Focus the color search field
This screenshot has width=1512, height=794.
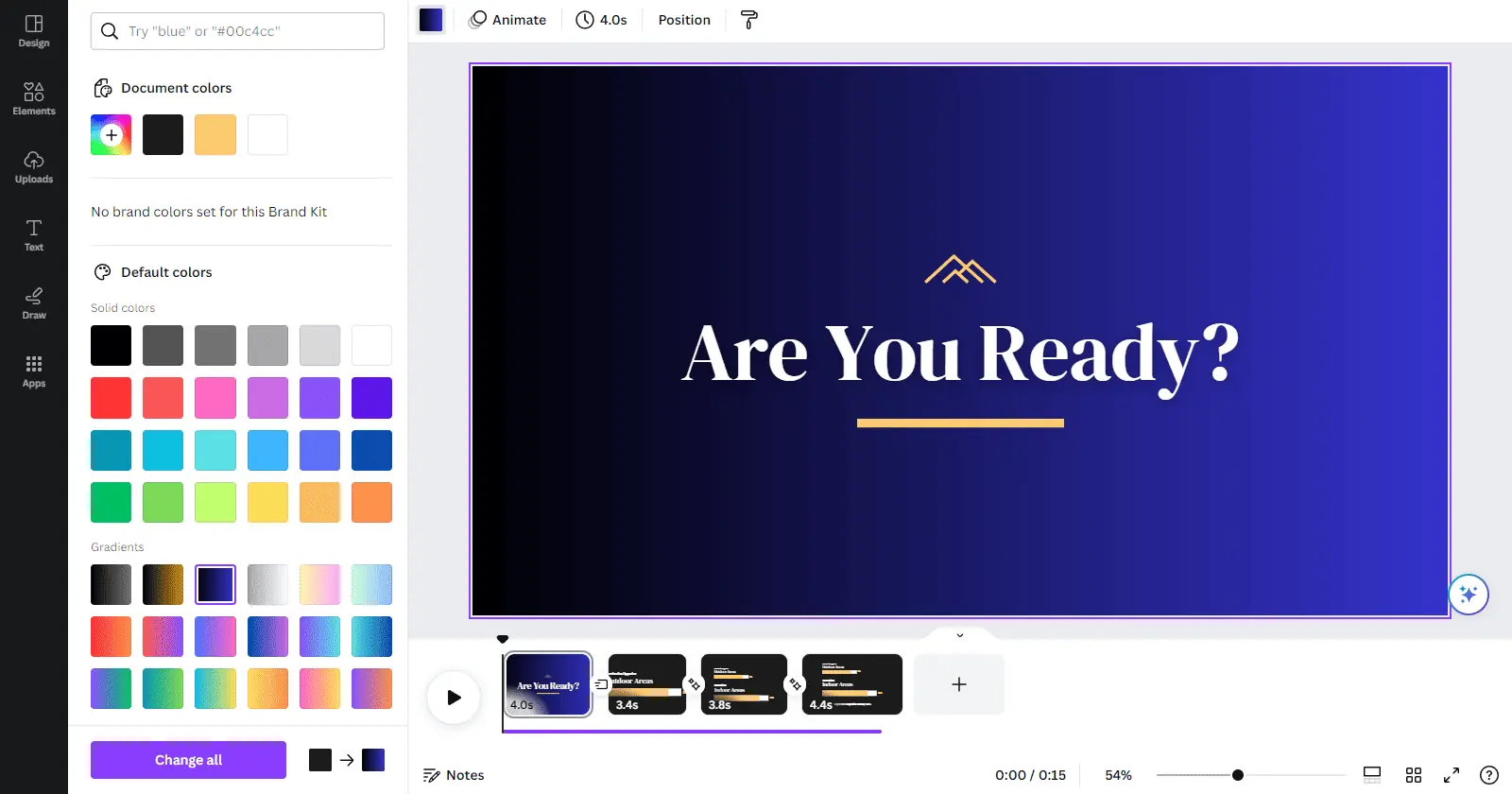tap(237, 31)
